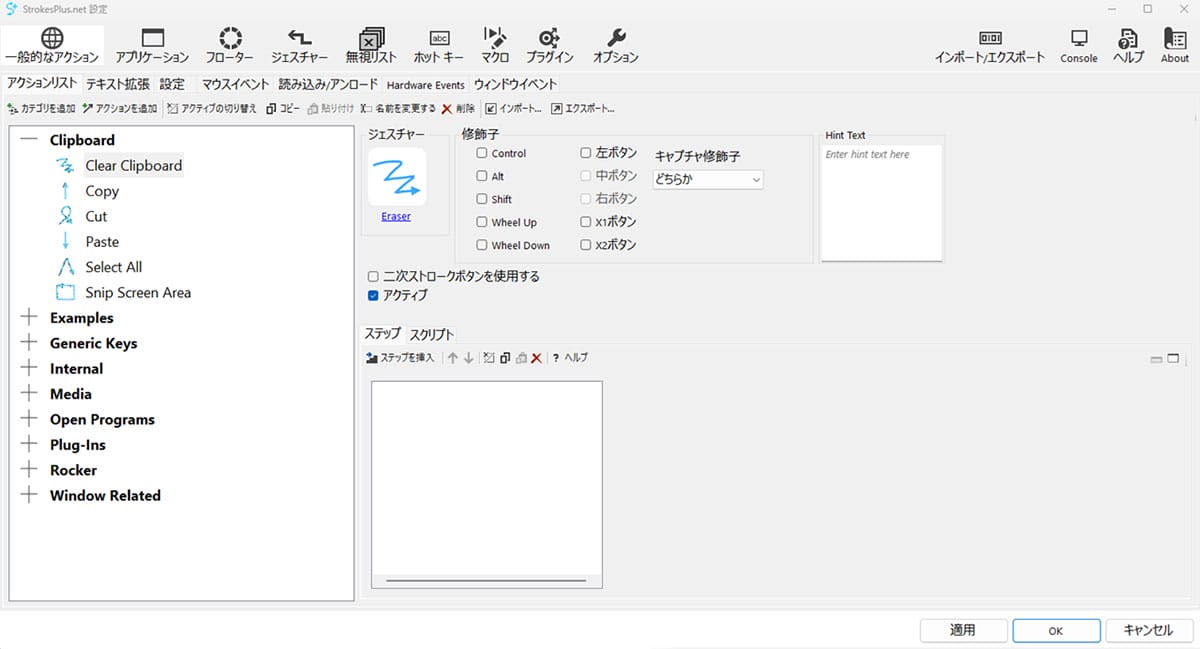Click the steps ヘルプ question mark
Screen dimensions: 1200x649
(570, 358)
